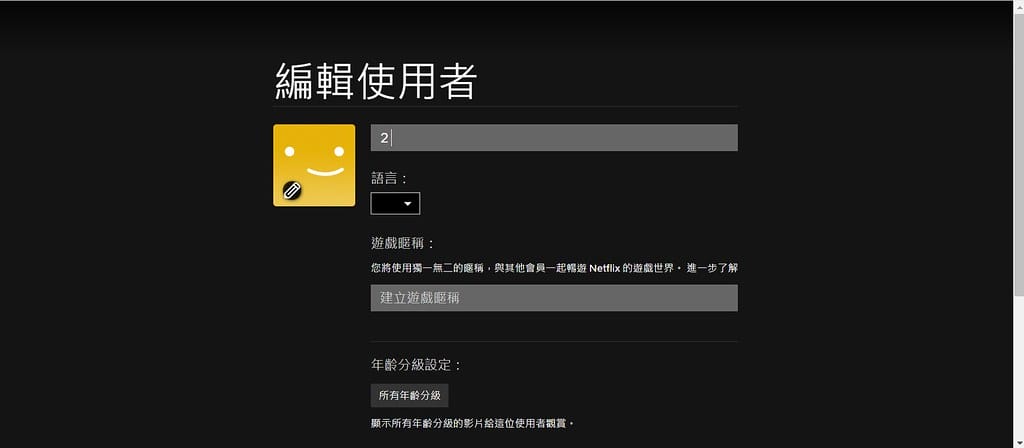Click the scrollbar up arrow
The image size is (1024, 448).
tap(1018, 5)
